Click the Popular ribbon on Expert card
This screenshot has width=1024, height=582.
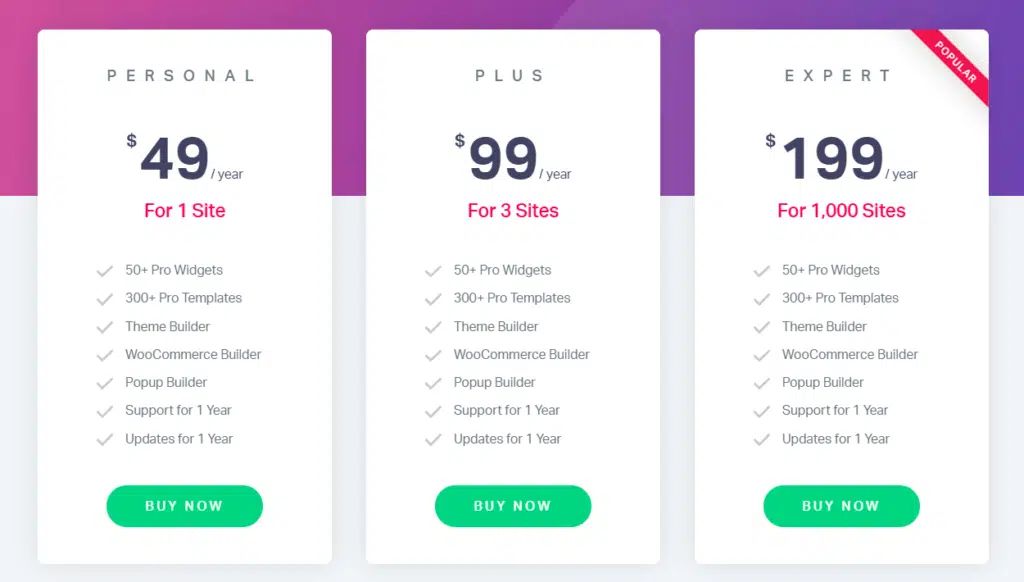coord(955,62)
